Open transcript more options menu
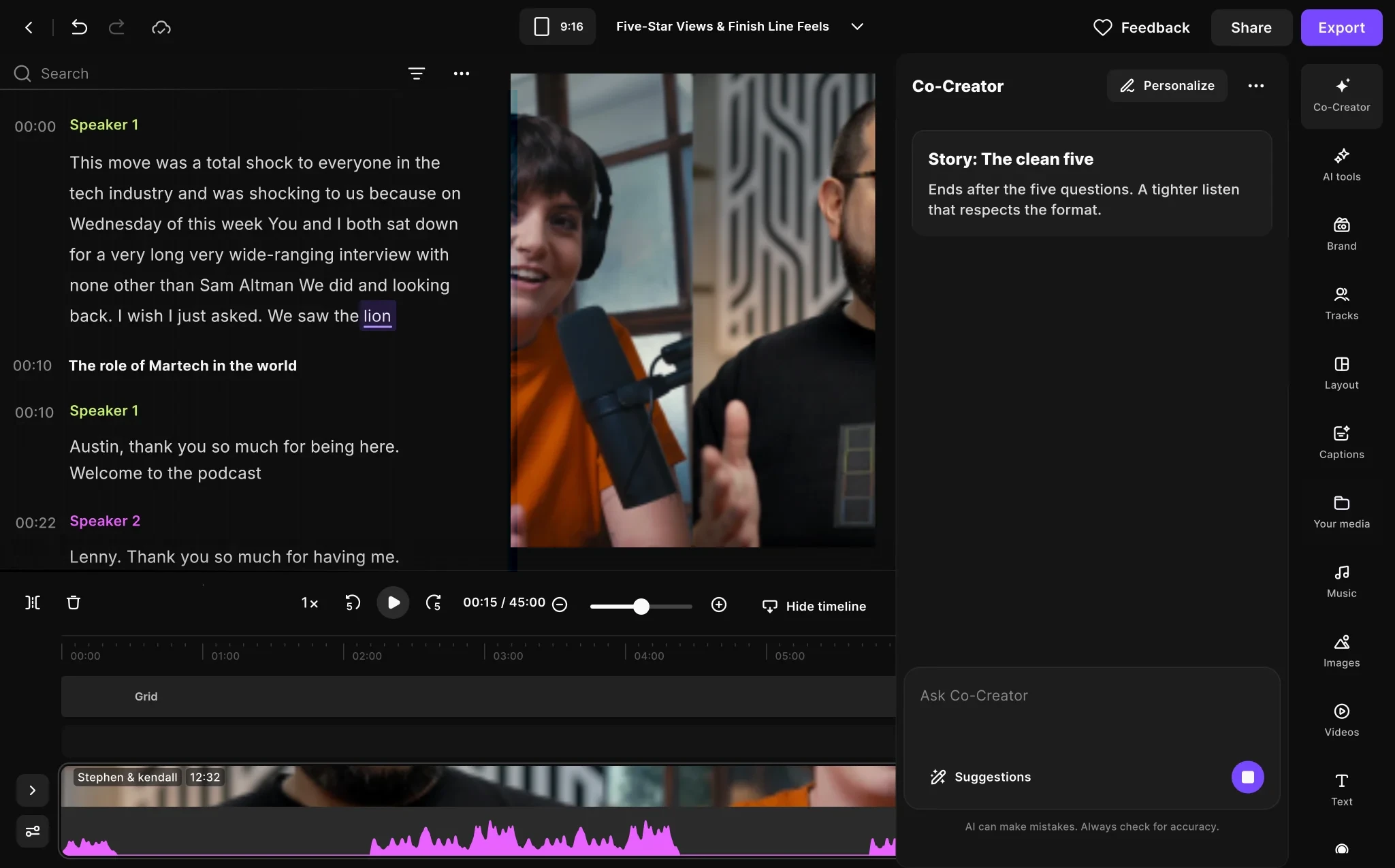Screen dimensions: 1395x868 coord(462,74)
